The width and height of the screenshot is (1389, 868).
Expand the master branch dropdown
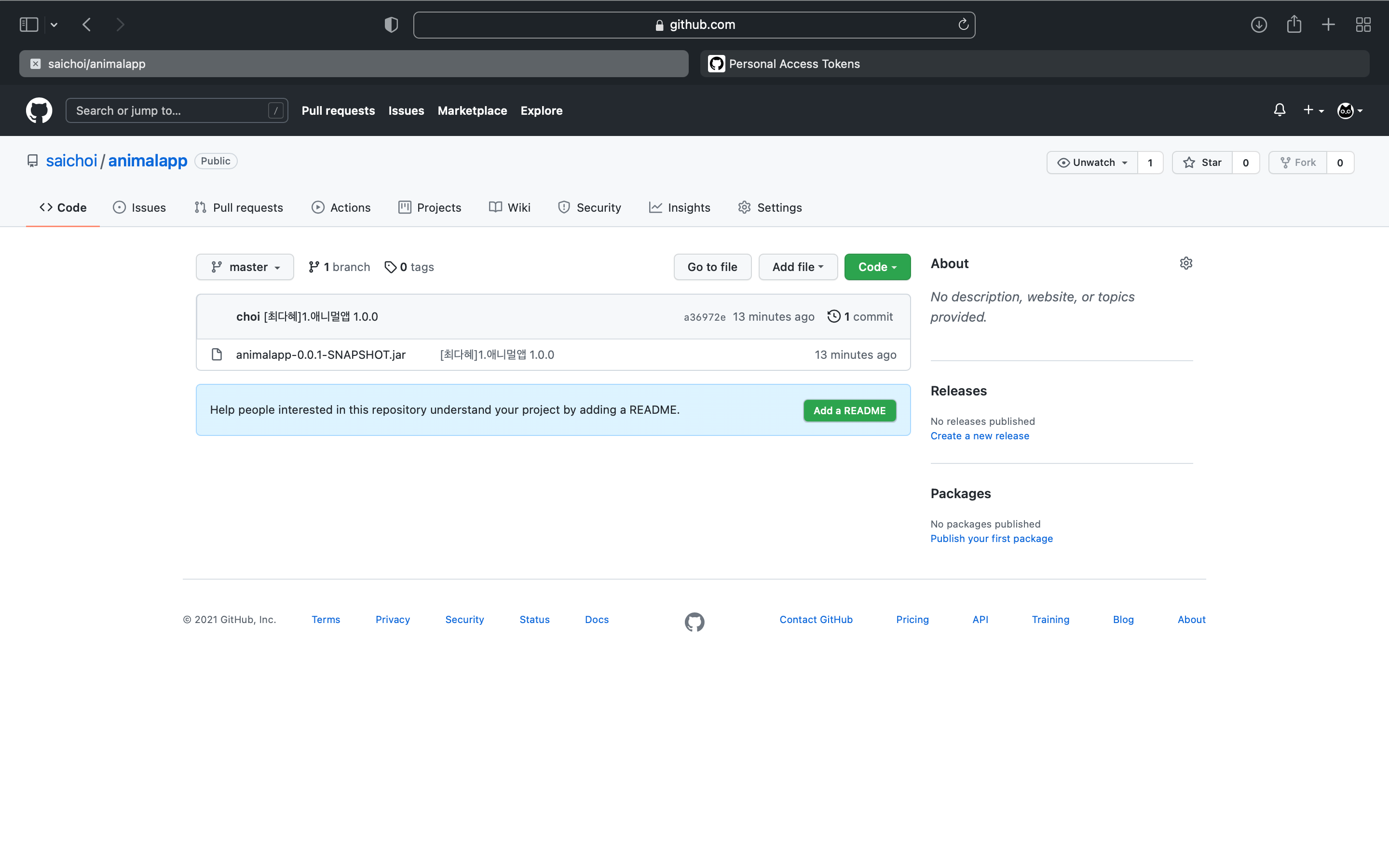(x=245, y=267)
